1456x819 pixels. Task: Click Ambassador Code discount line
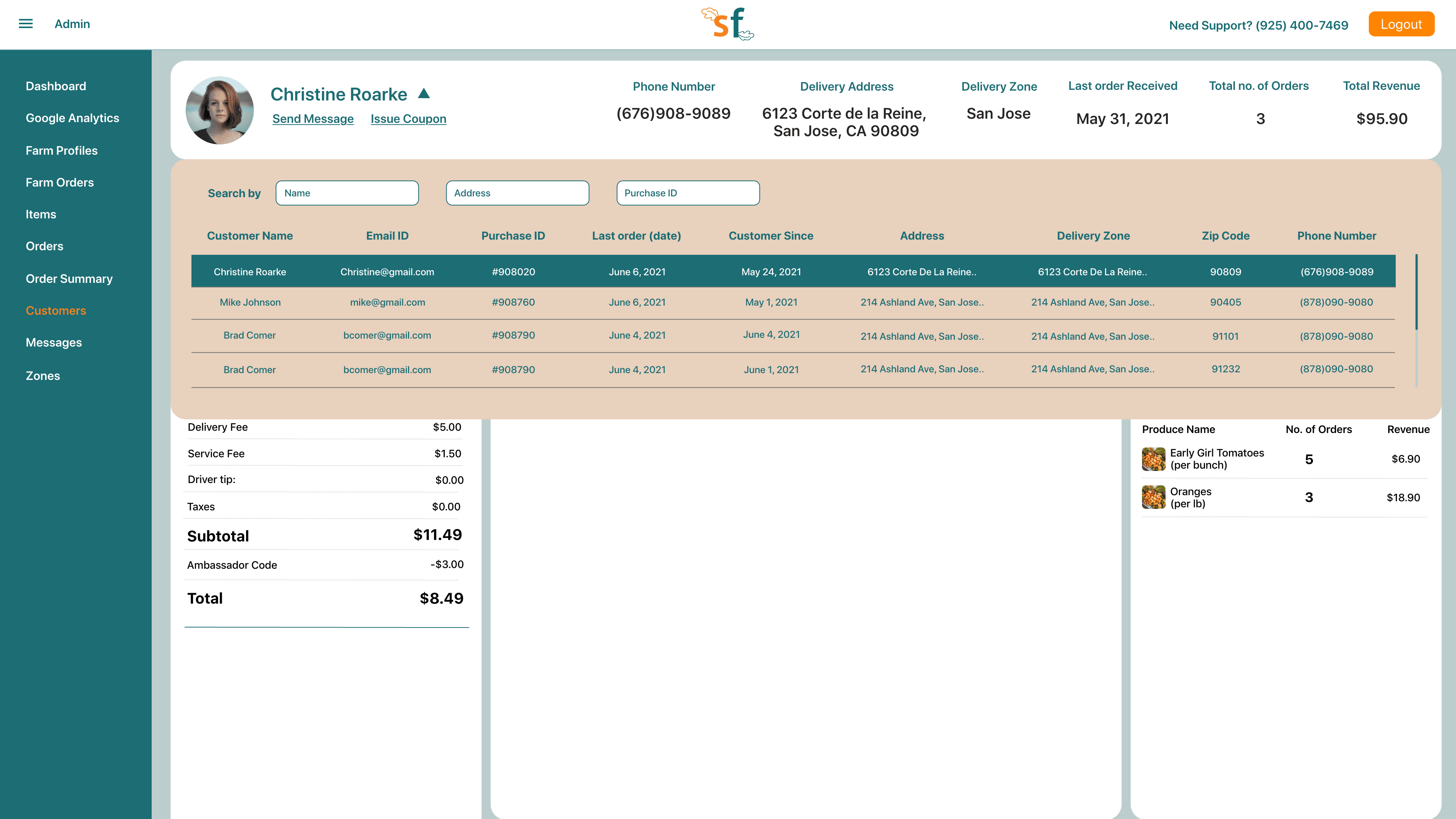pos(325,565)
